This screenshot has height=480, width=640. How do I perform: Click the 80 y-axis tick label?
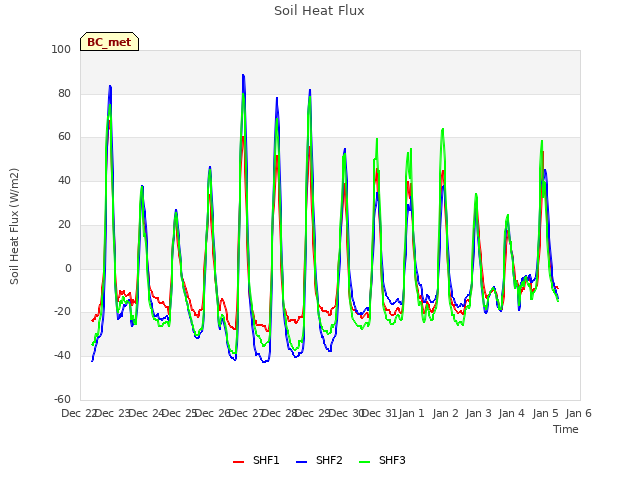point(64,93)
